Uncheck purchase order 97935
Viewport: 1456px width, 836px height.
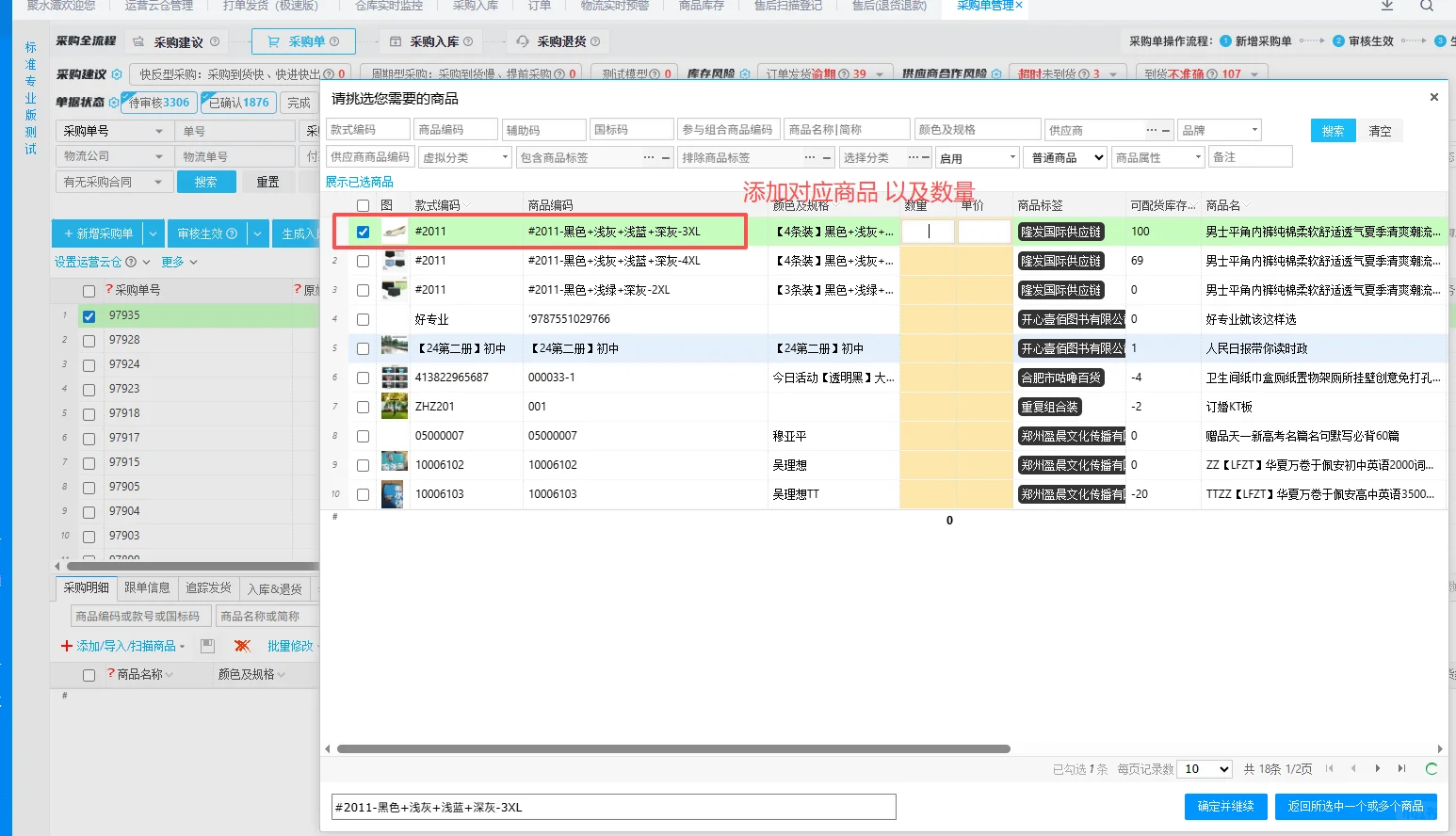89,316
